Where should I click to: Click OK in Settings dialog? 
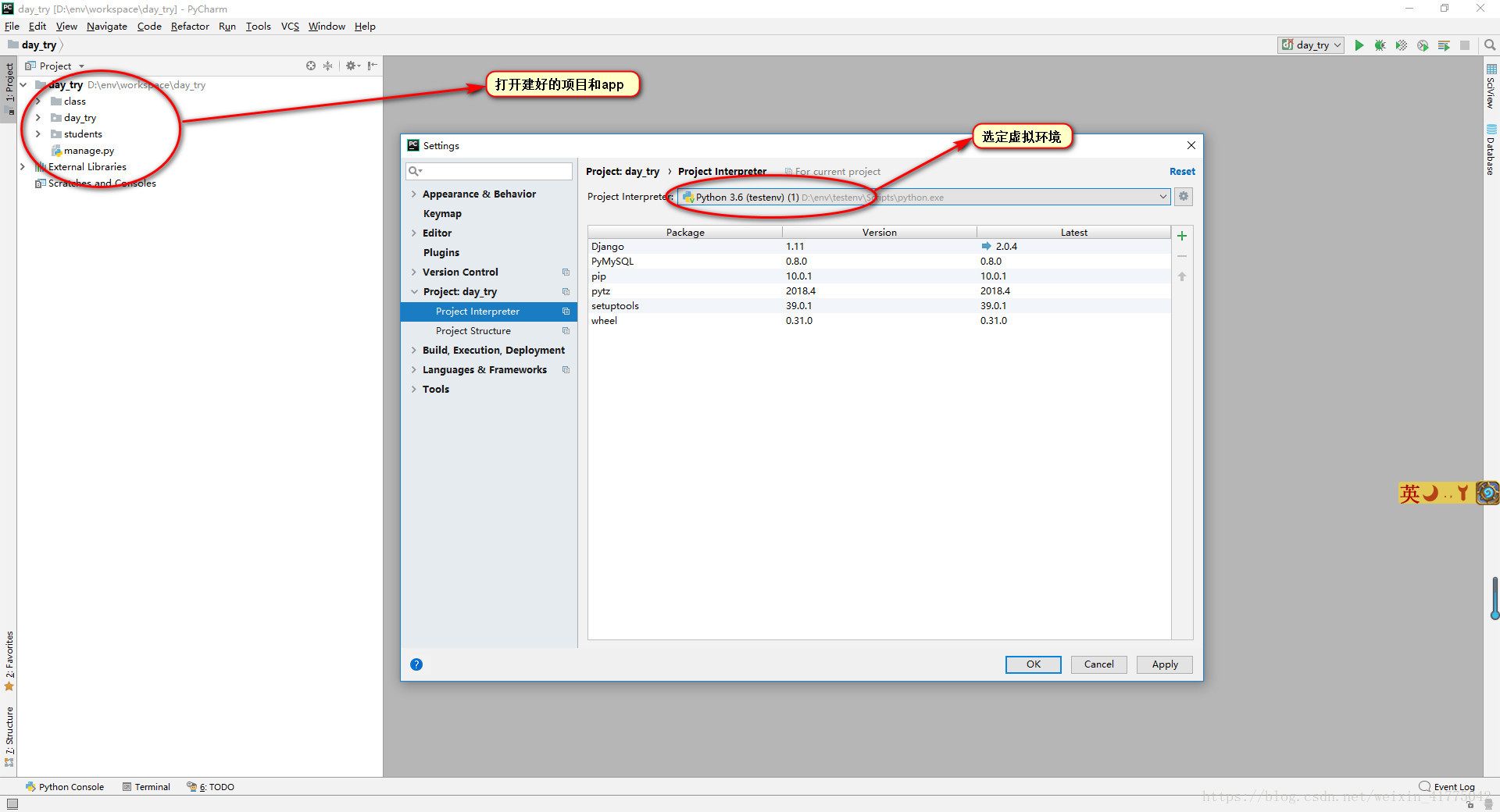(1033, 664)
